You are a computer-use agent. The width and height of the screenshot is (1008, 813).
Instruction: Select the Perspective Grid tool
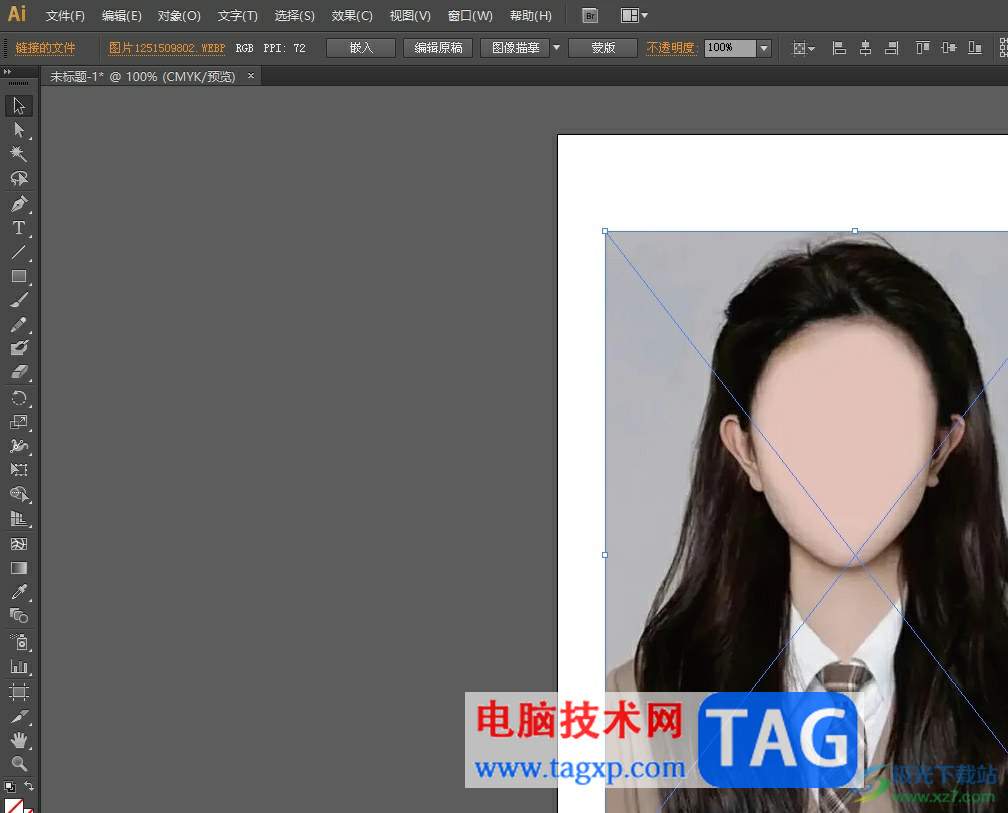tap(19, 519)
